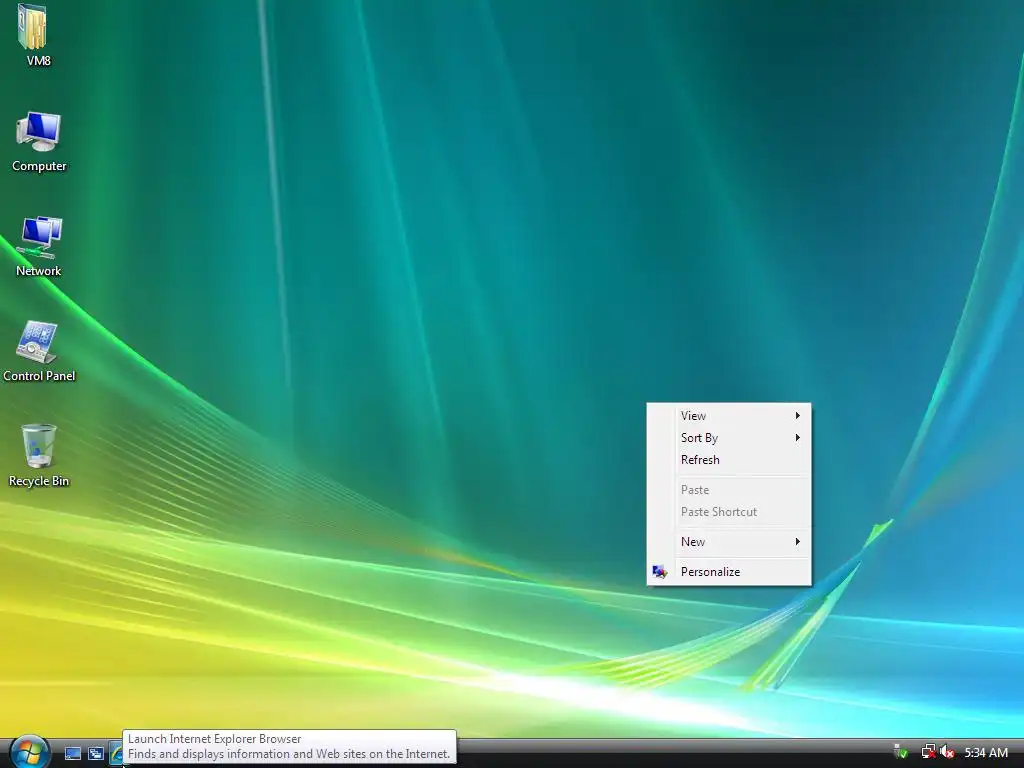Select the Network desktop icon

click(39, 247)
